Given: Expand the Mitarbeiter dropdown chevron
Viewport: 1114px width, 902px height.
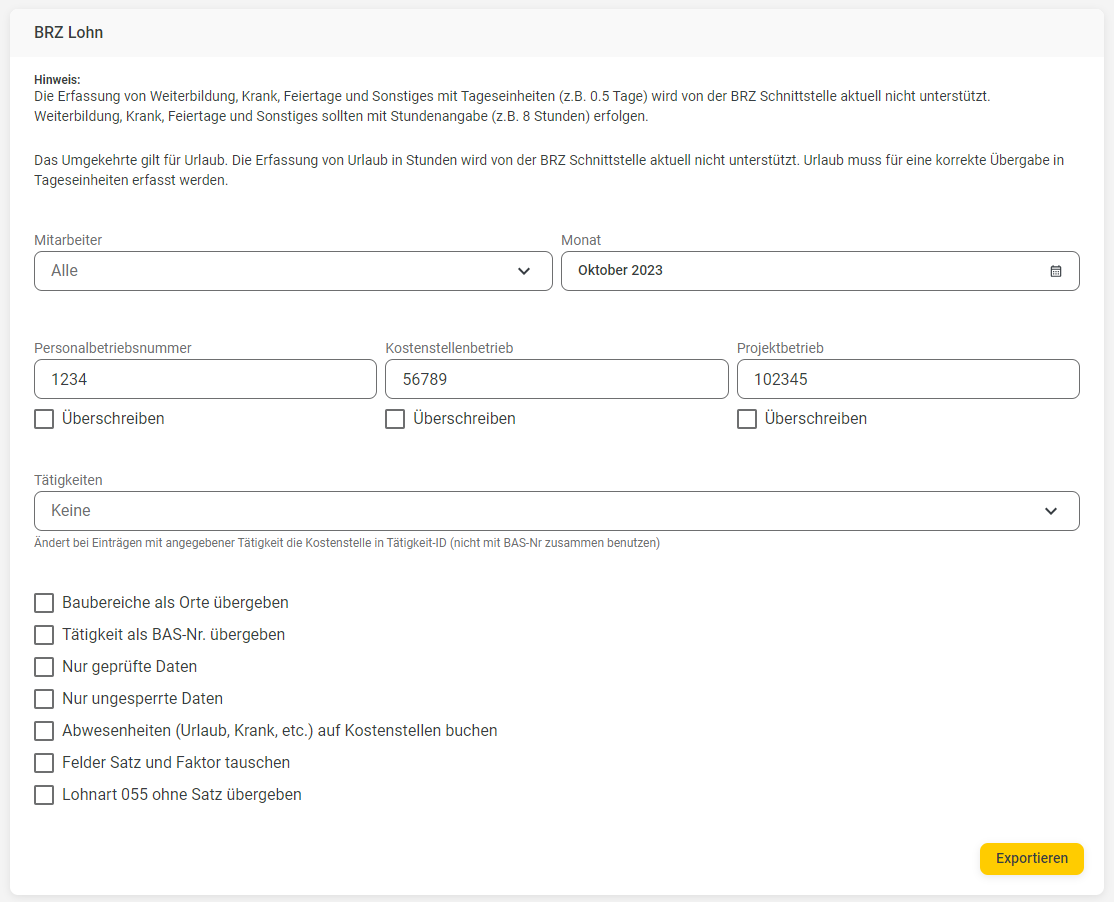Looking at the screenshot, I should (x=524, y=271).
